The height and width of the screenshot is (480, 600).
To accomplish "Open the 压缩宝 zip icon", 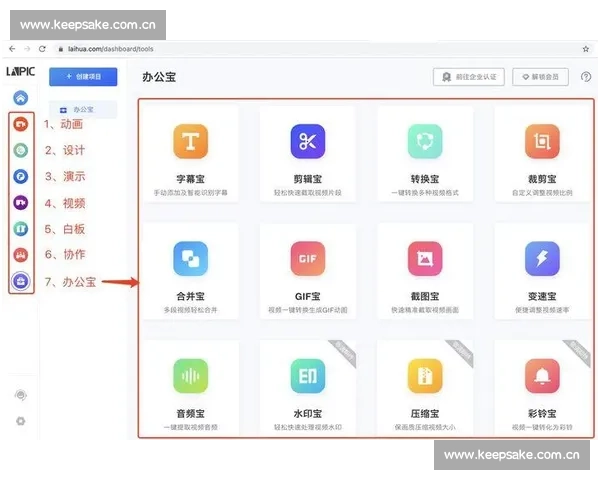I will (x=425, y=376).
